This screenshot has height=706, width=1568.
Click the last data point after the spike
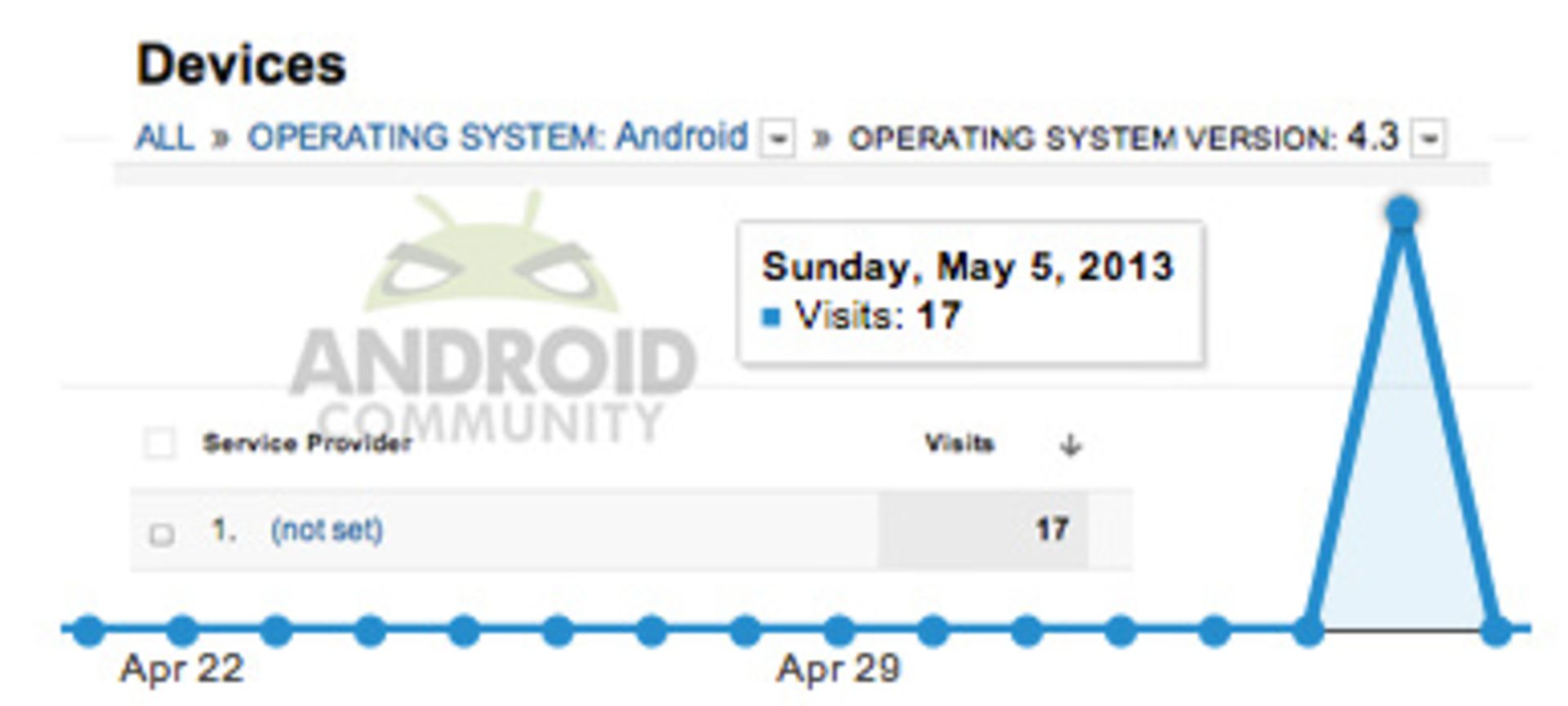click(x=1496, y=631)
